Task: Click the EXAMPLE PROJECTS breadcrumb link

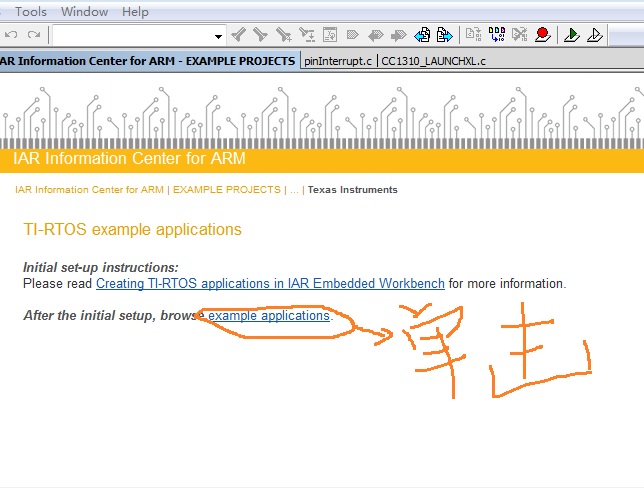Action: (x=227, y=190)
